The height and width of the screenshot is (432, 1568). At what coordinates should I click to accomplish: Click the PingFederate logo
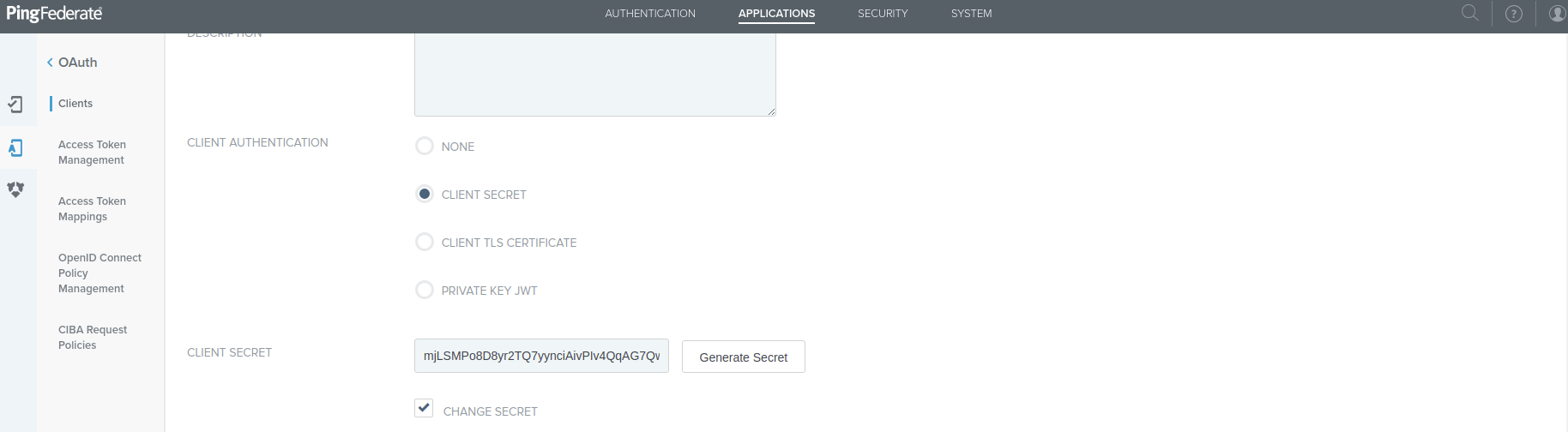[54, 14]
